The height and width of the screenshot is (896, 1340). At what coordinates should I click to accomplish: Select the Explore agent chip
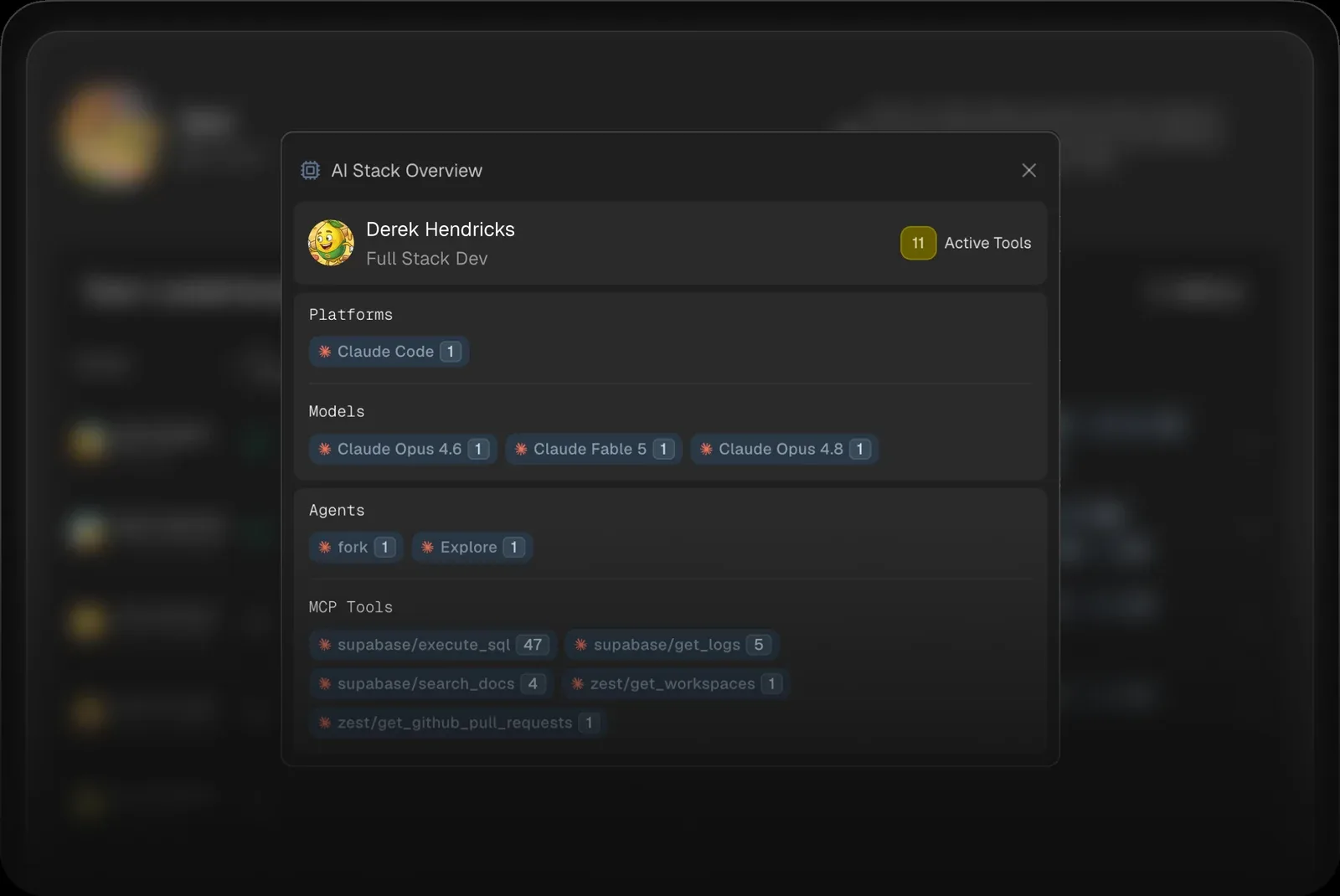472,547
